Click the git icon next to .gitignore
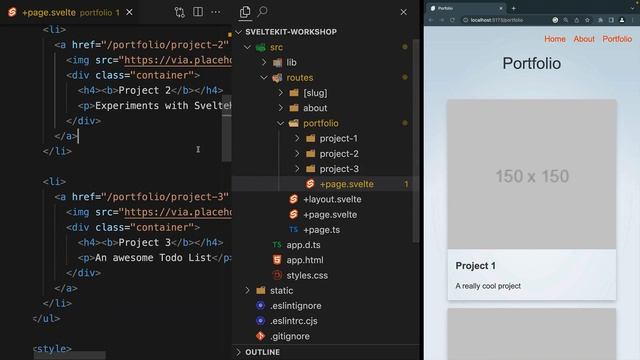 click(x=260, y=336)
